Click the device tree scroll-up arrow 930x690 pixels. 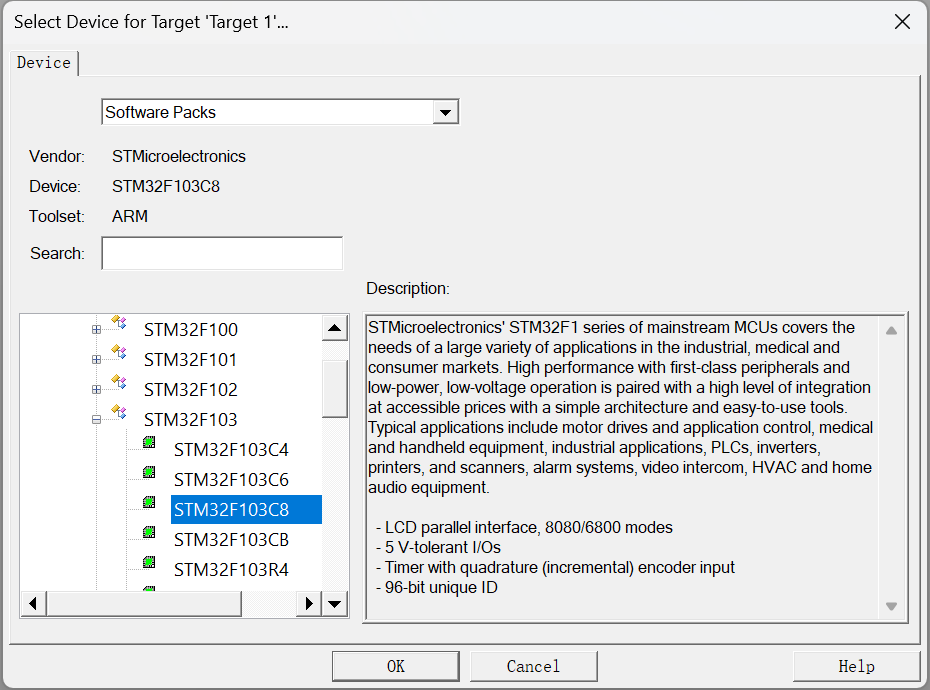[335, 328]
